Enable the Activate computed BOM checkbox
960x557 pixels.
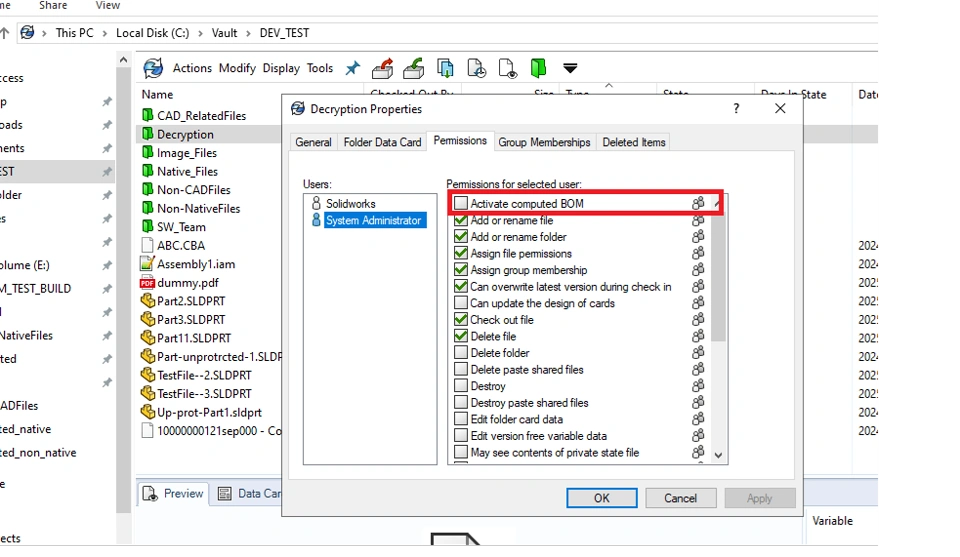pos(461,203)
